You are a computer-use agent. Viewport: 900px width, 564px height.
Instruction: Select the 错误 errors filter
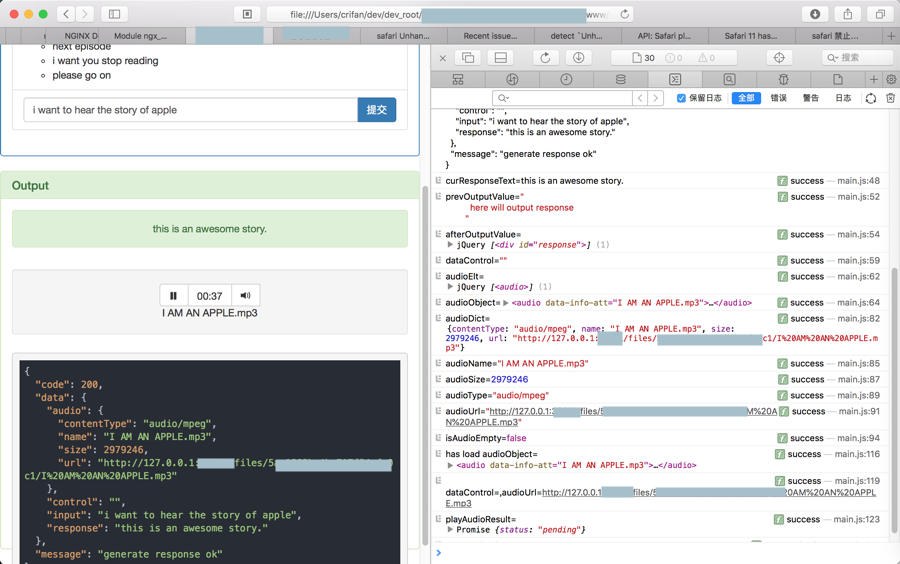click(778, 98)
